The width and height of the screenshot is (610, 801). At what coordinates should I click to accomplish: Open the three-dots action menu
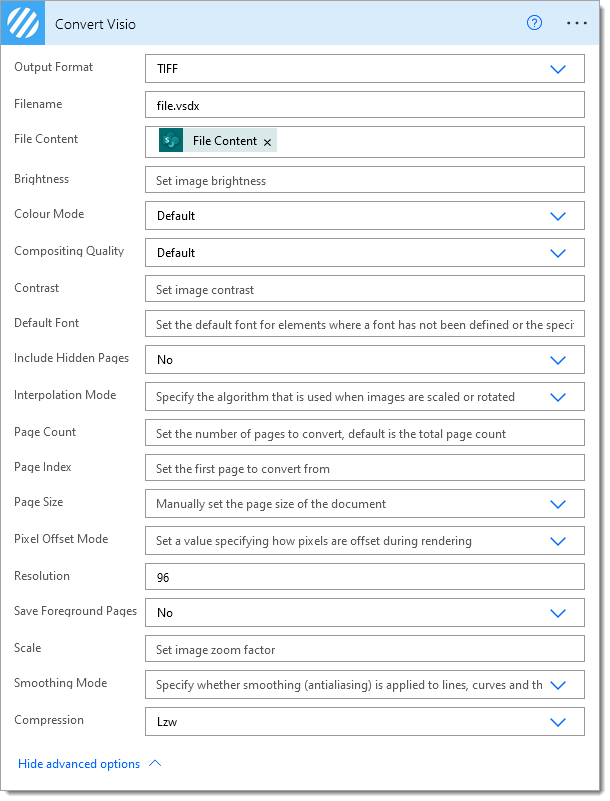coord(577,23)
